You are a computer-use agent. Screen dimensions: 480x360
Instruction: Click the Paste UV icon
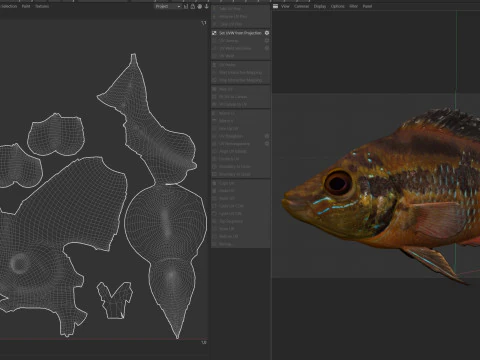click(x=214, y=191)
